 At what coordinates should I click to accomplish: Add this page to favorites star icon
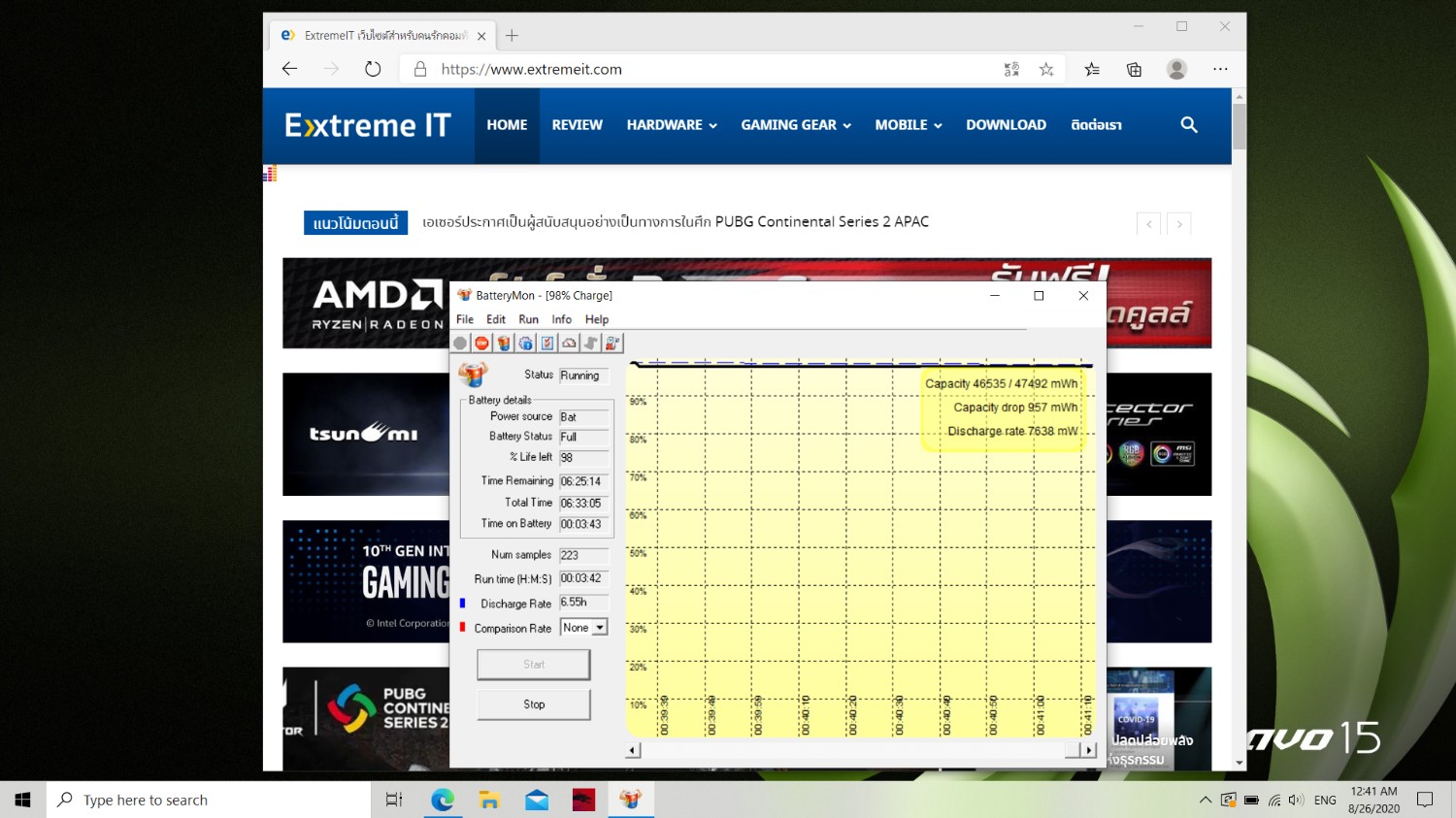click(1046, 69)
